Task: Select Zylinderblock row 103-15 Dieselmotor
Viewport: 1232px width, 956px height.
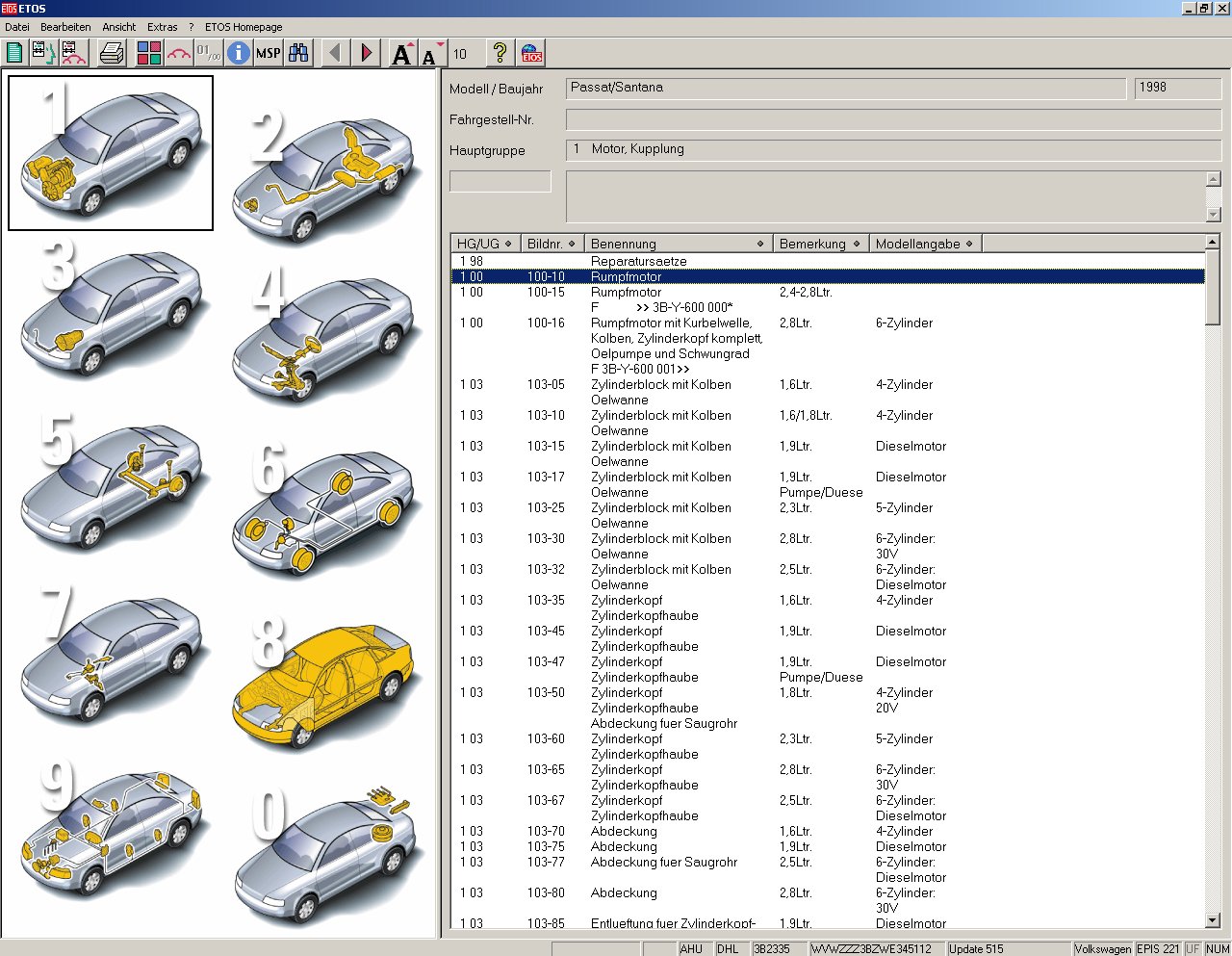Action: 828,453
